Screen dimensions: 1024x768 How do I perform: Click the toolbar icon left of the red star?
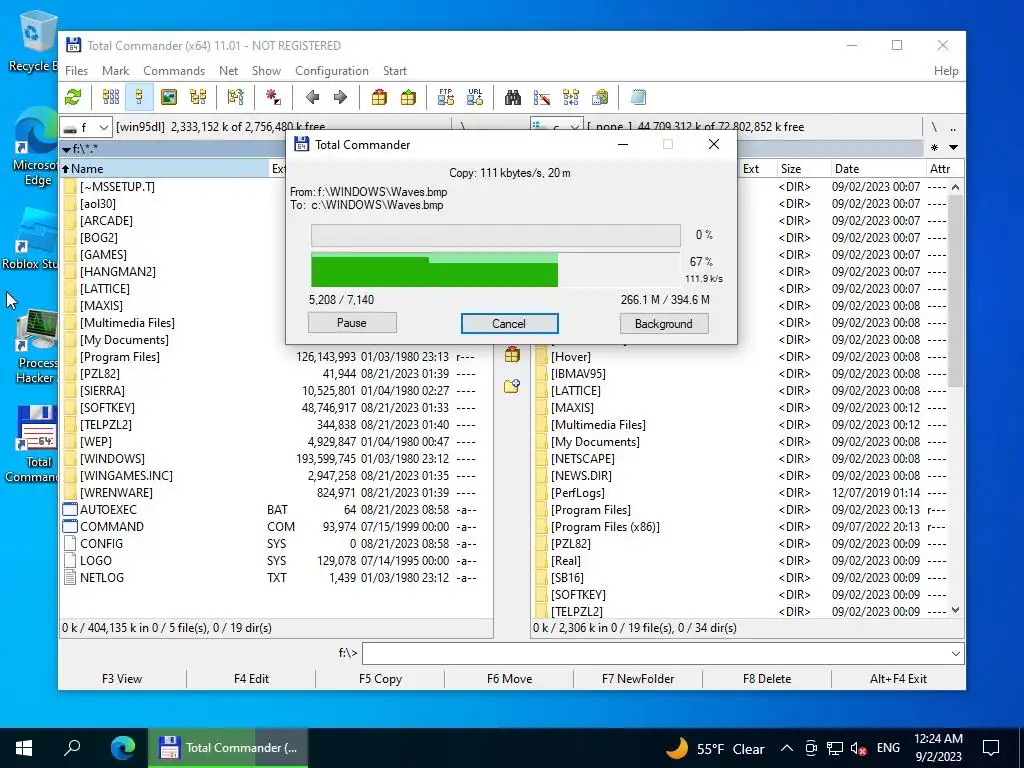235,97
